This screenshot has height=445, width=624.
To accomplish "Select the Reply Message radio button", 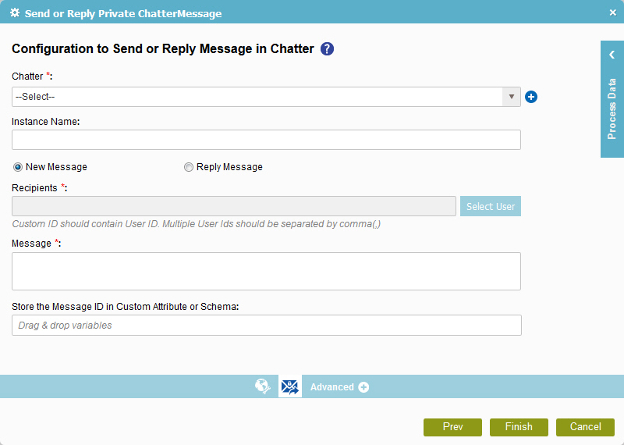I will (x=188, y=167).
